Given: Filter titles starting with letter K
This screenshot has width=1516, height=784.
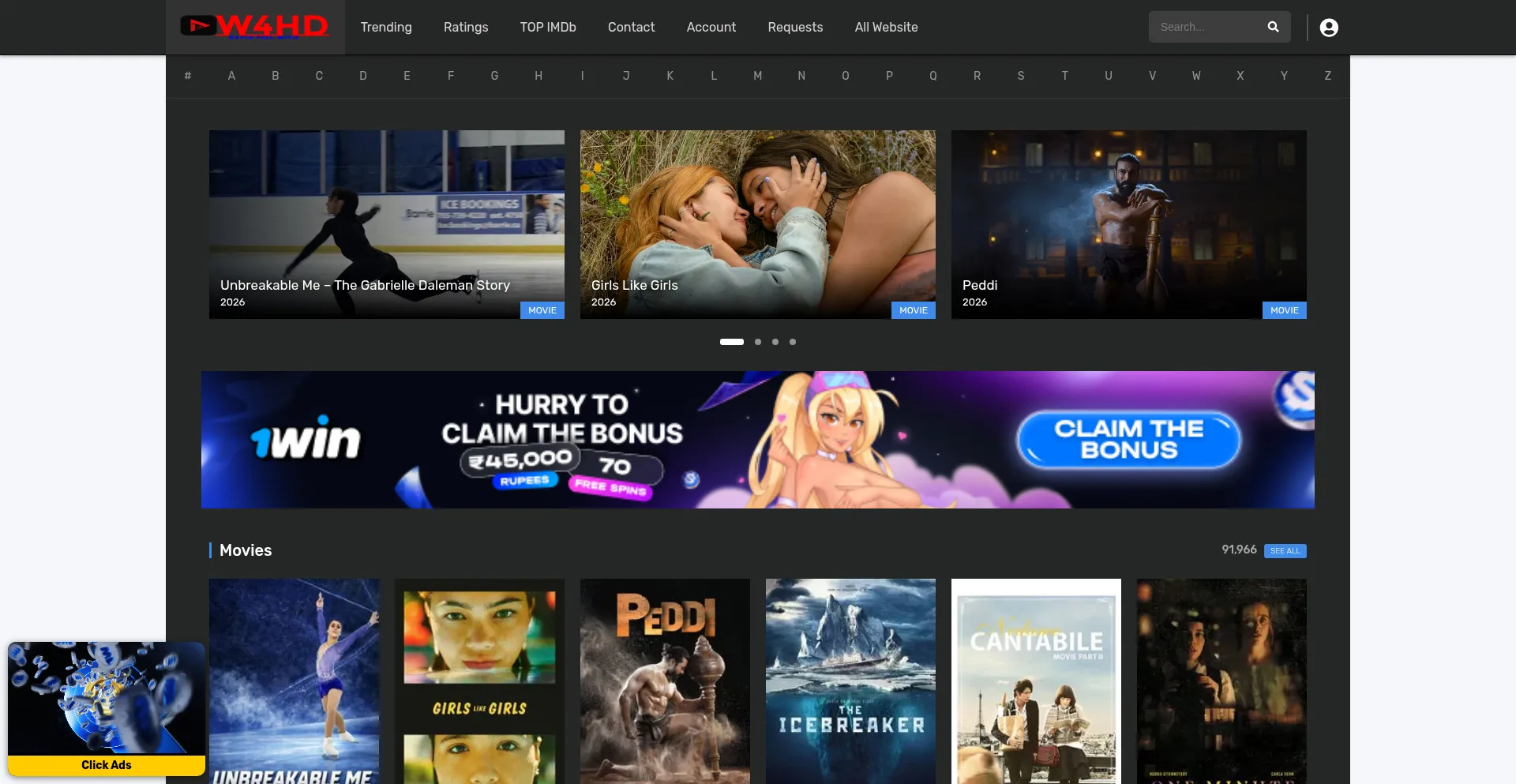Looking at the screenshot, I should (670, 76).
